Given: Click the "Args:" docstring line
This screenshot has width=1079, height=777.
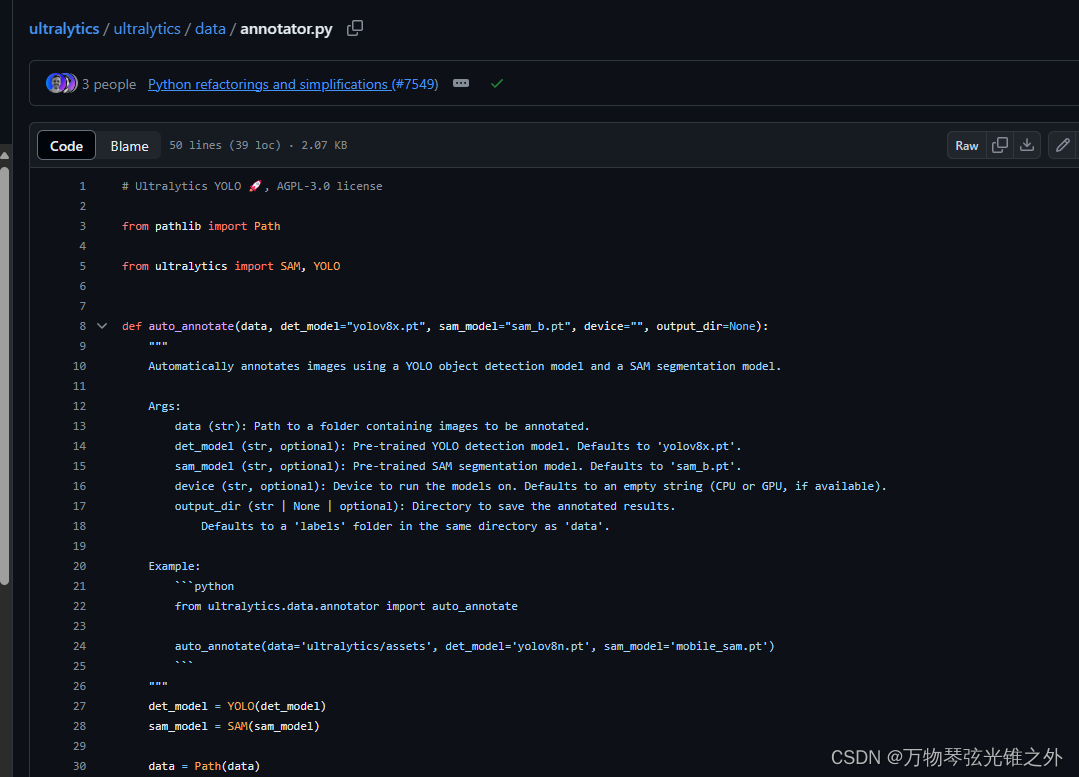Looking at the screenshot, I should pyautogui.click(x=164, y=406).
